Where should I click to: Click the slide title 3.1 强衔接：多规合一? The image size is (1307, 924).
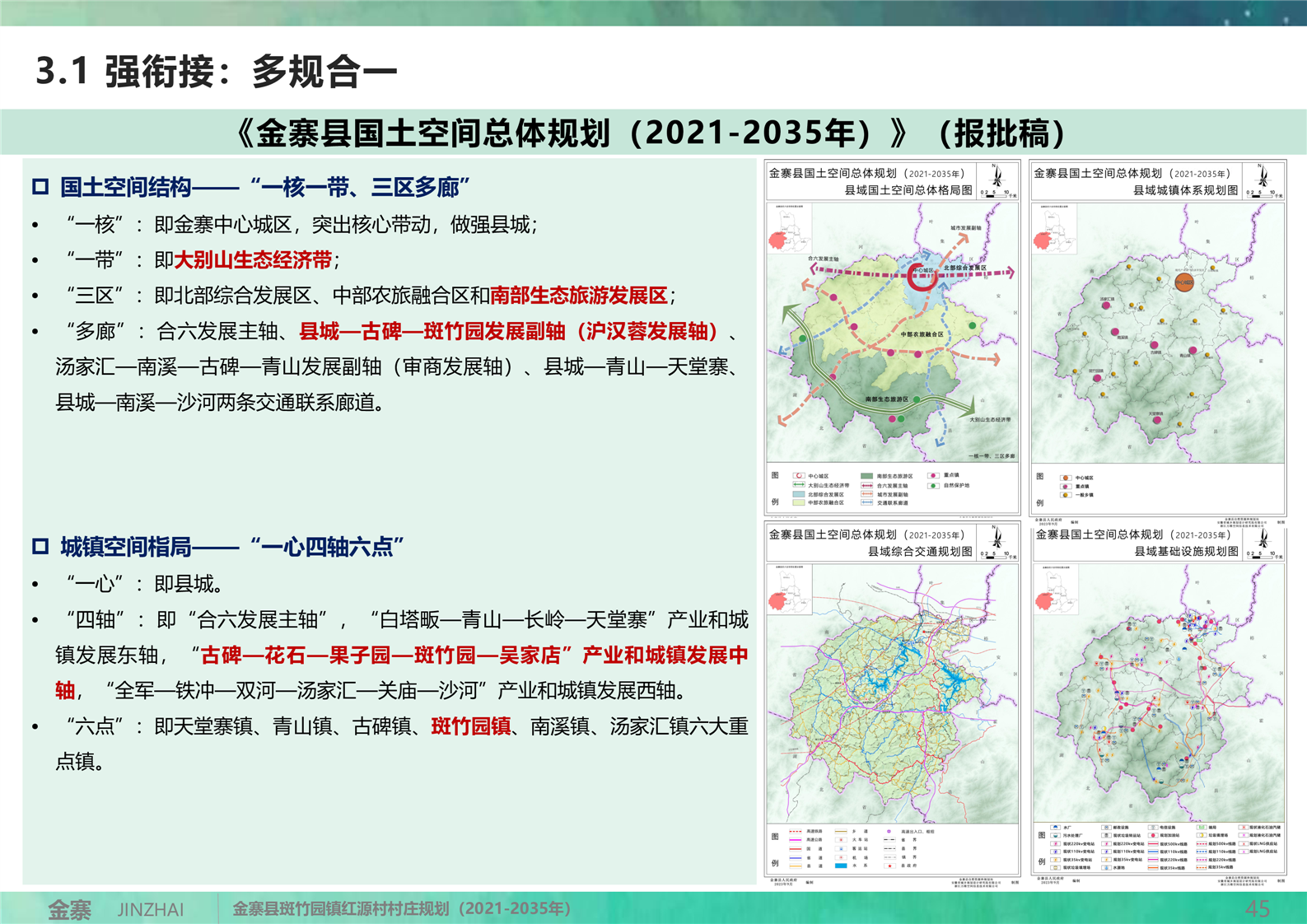(x=217, y=72)
